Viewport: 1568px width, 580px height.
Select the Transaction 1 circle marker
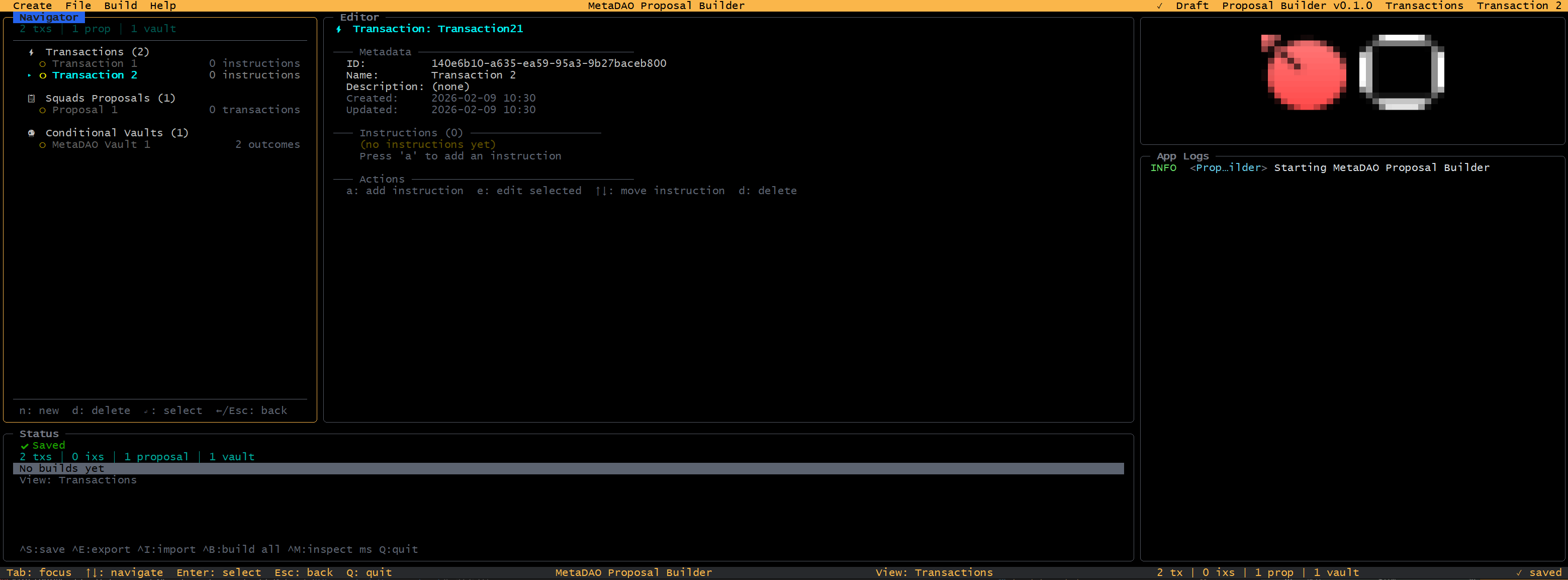pyautogui.click(x=43, y=64)
